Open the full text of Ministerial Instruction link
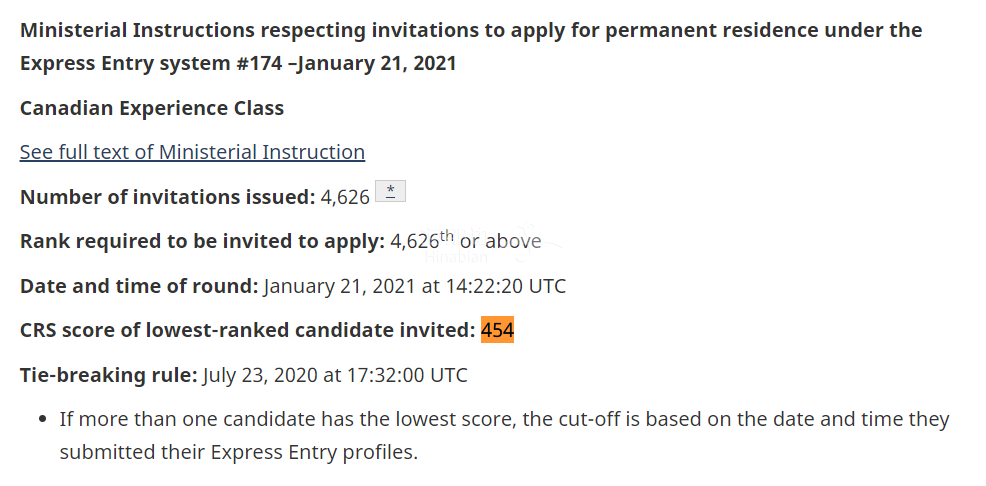This screenshot has height=486, width=986. [192, 152]
